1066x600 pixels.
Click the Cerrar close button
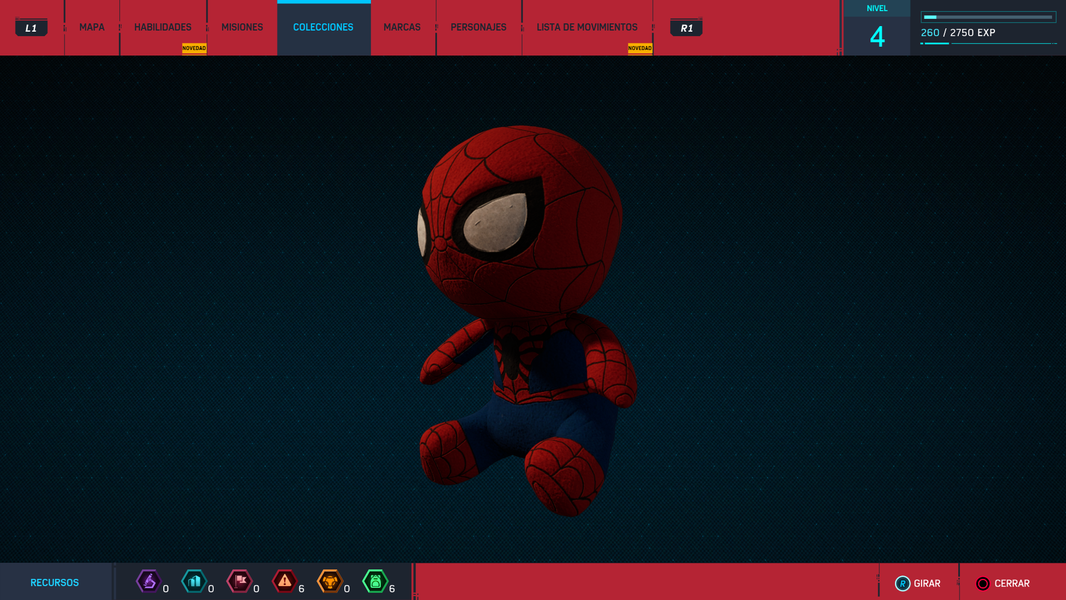[1003, 584]
